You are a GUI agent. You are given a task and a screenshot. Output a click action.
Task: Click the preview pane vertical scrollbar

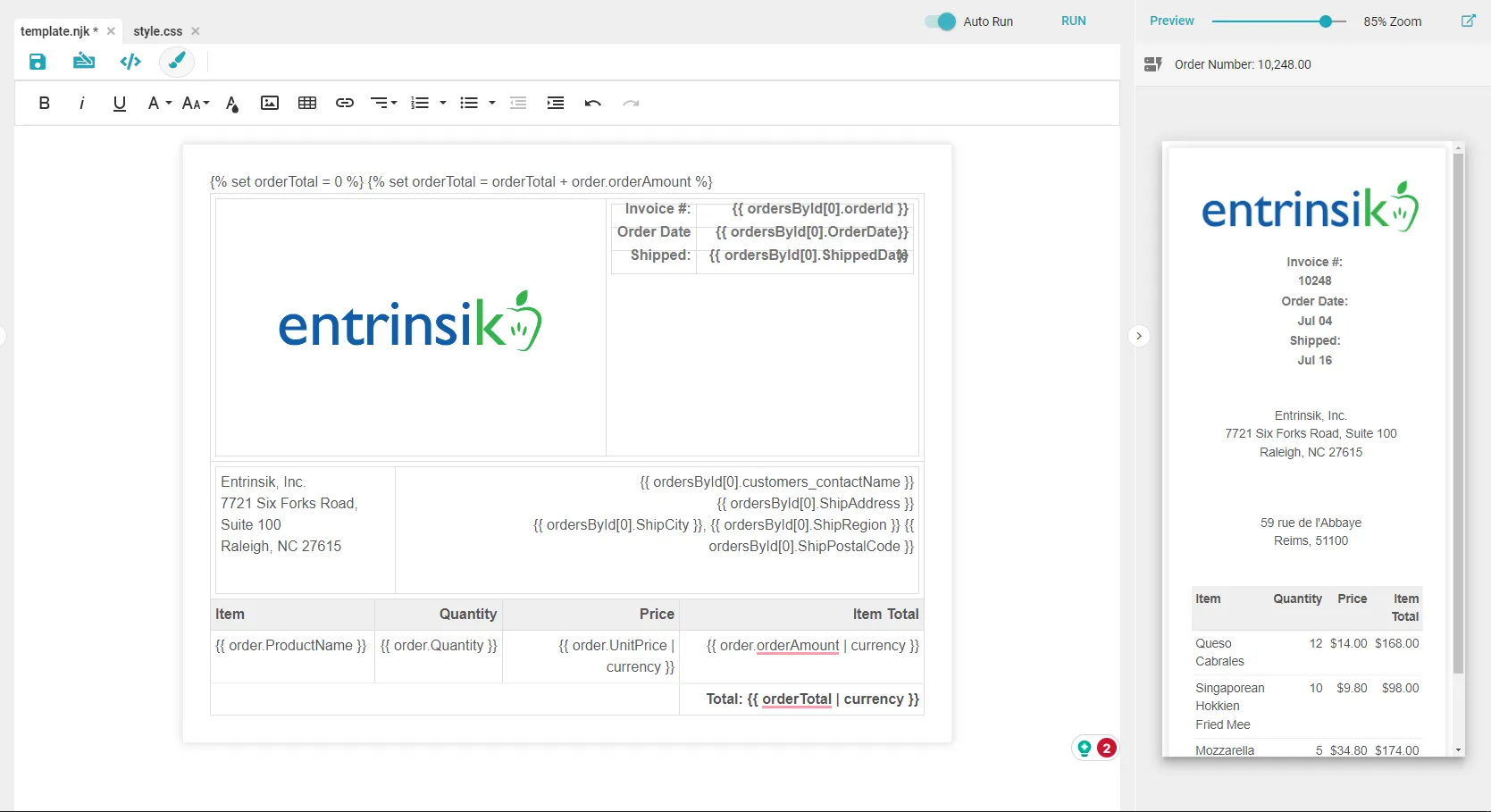[1458, 413]
